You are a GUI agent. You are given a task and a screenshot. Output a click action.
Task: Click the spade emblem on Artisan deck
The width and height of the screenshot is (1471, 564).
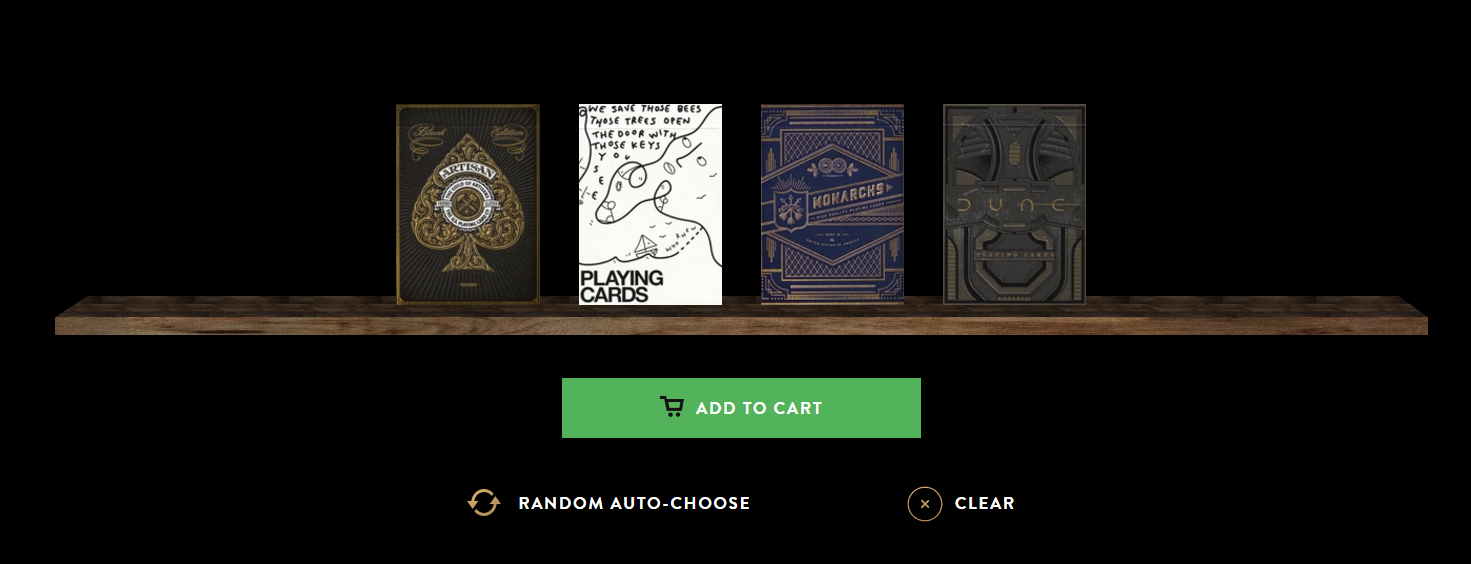[x=468, y=208]
